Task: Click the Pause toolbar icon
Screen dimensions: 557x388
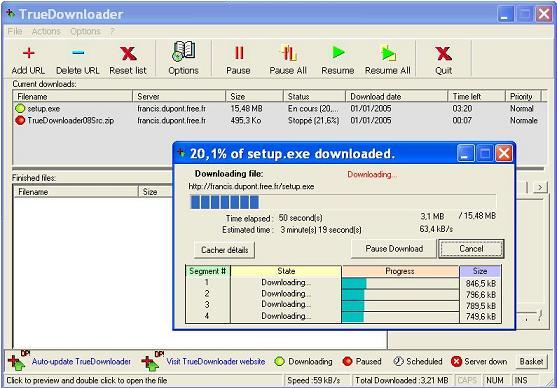Action: [239, 53]
